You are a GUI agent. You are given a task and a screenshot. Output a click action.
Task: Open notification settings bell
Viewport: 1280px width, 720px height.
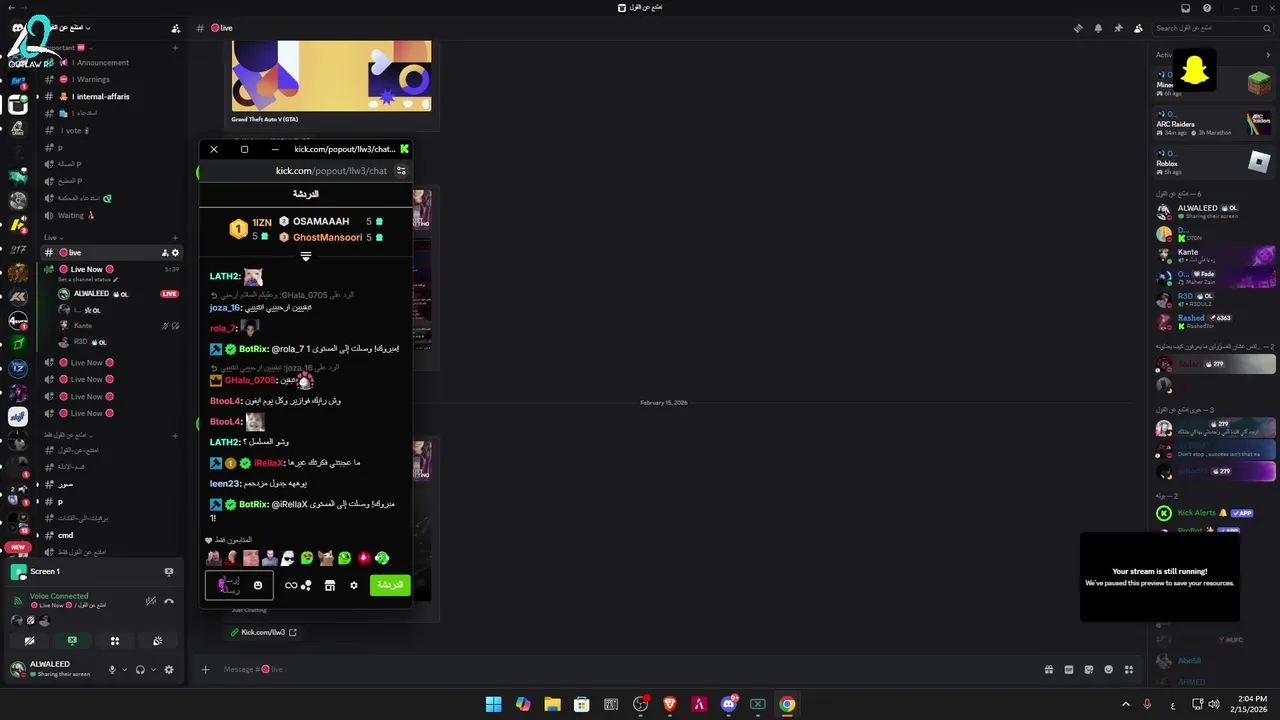click(x=1098, y=28)
